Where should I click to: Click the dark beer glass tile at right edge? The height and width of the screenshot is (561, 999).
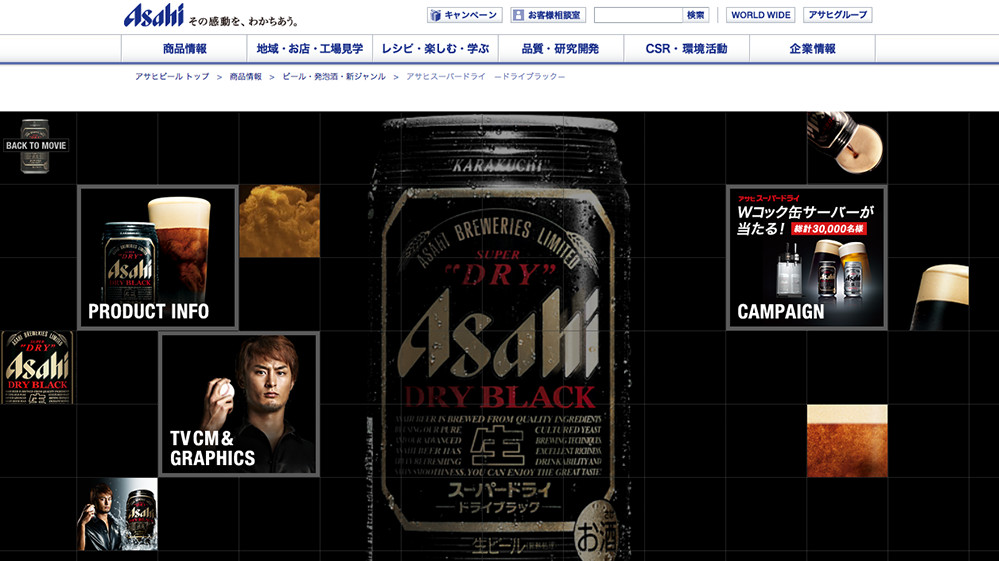pyautogui.click(x=939, y=297)
